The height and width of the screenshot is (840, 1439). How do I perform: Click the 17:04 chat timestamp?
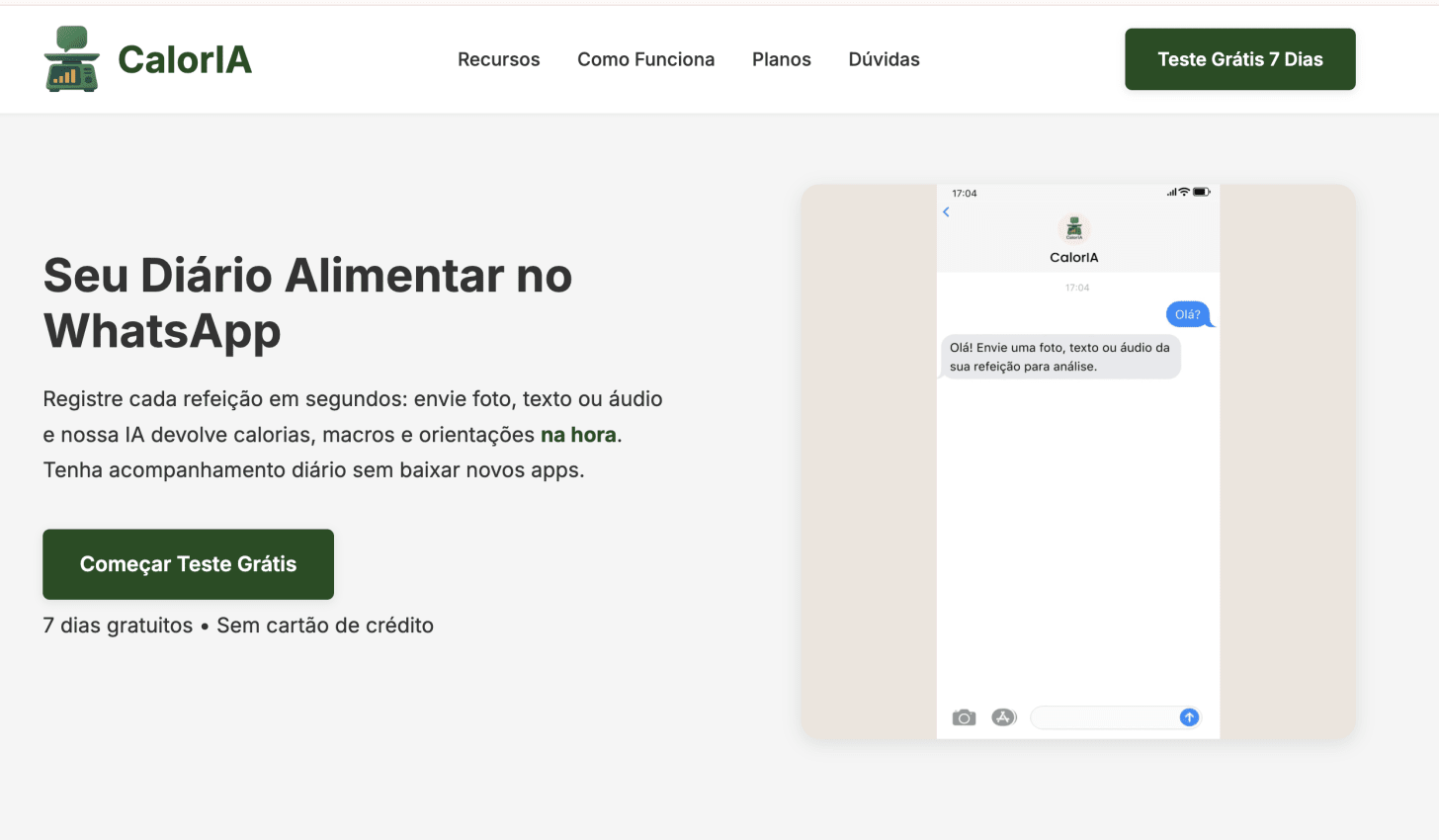1077,288
